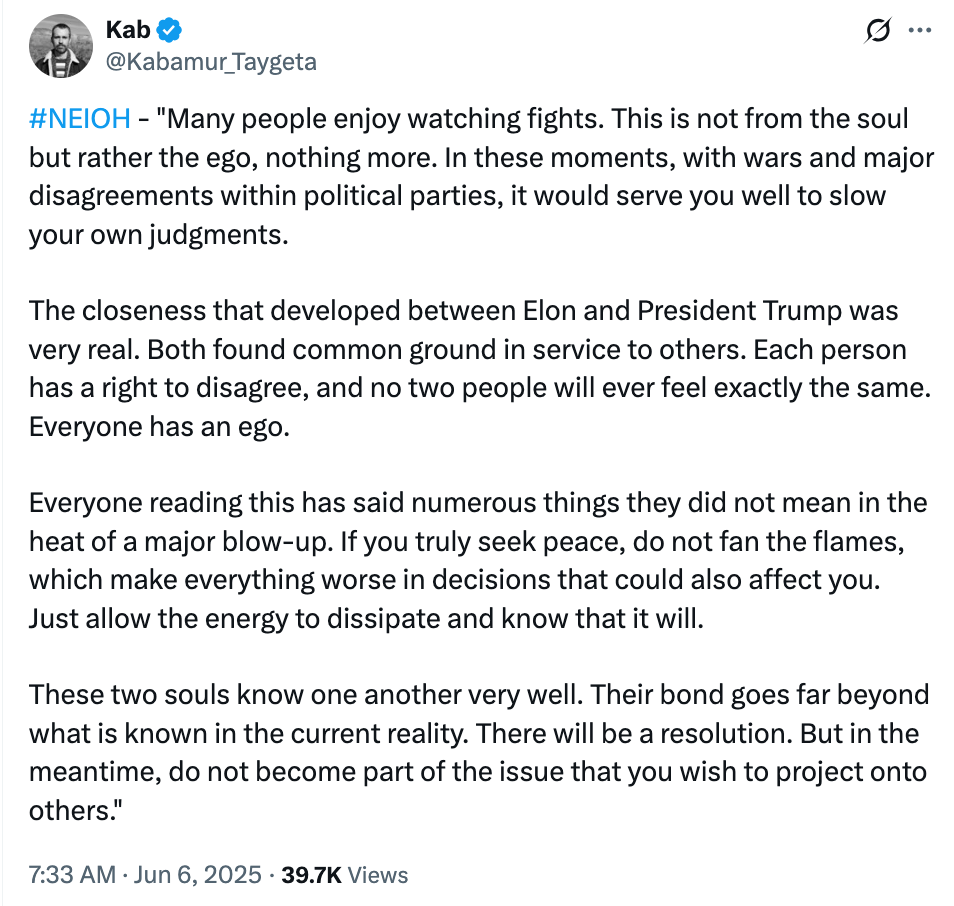This screenshot has width=954, height=906.
Task: Open the #NEIOH hashtag
Action: (80, 119)
